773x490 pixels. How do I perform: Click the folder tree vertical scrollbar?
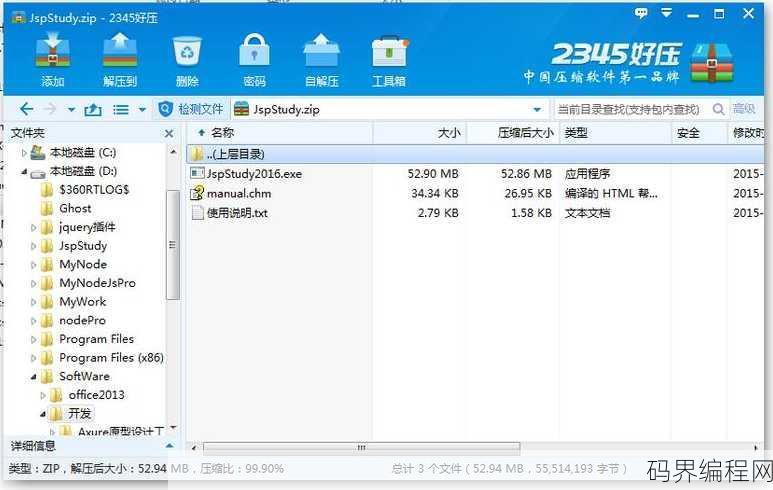tap(173, 245)
